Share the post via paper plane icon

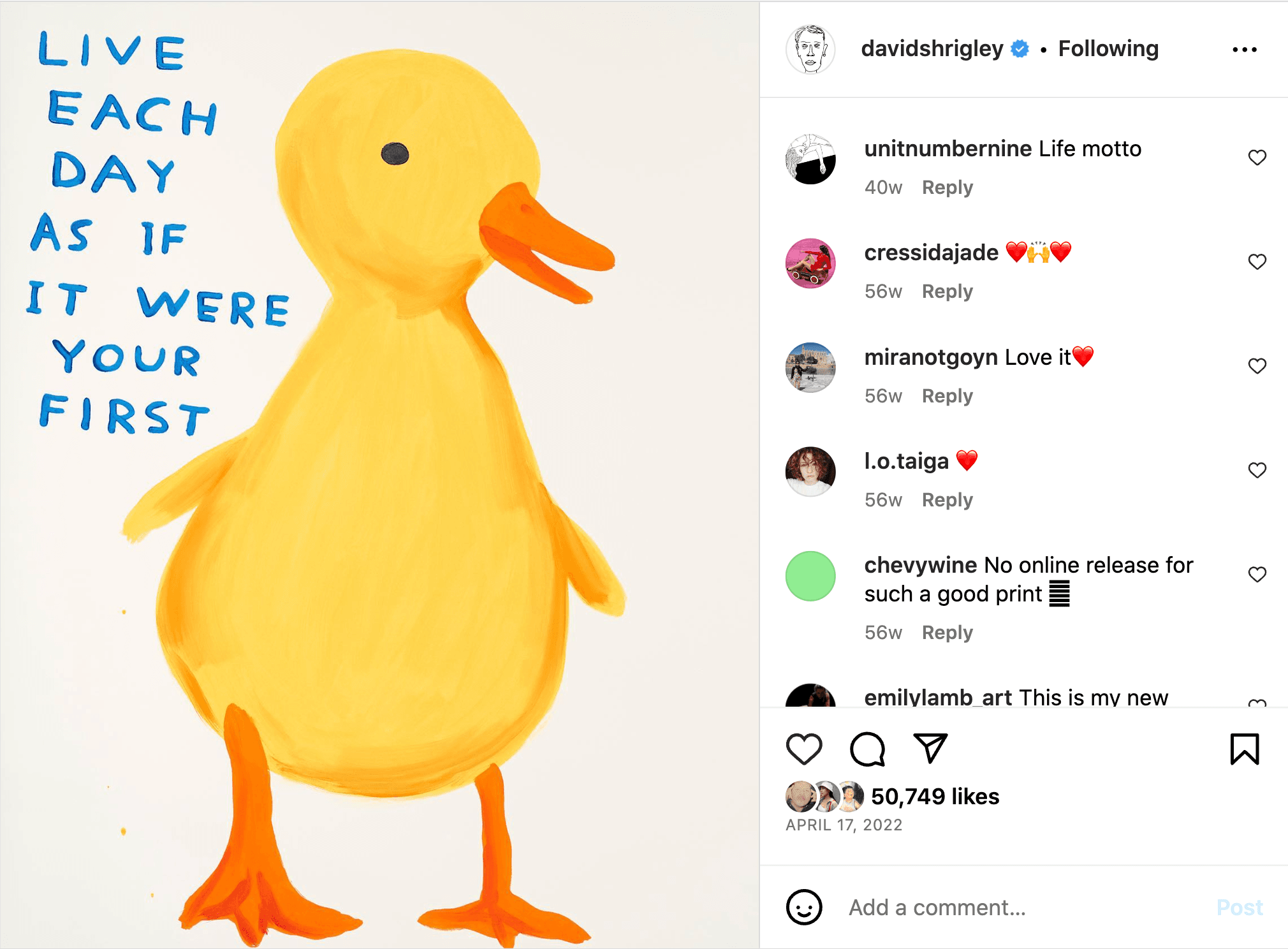coord(930,748)
